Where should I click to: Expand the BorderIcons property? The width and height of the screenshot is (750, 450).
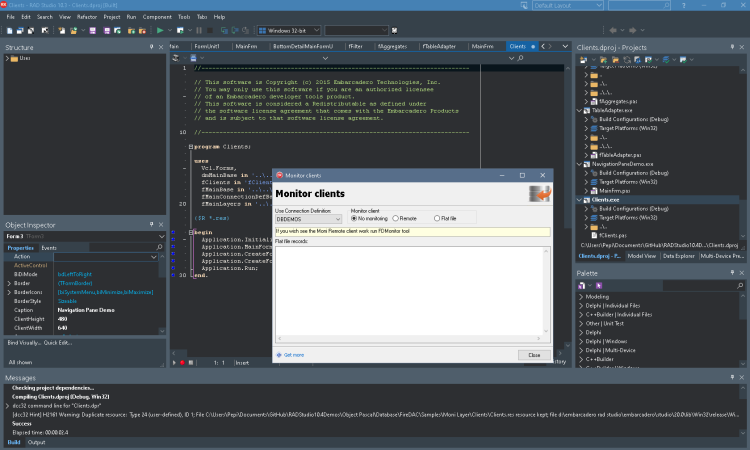tap(9, 292)
